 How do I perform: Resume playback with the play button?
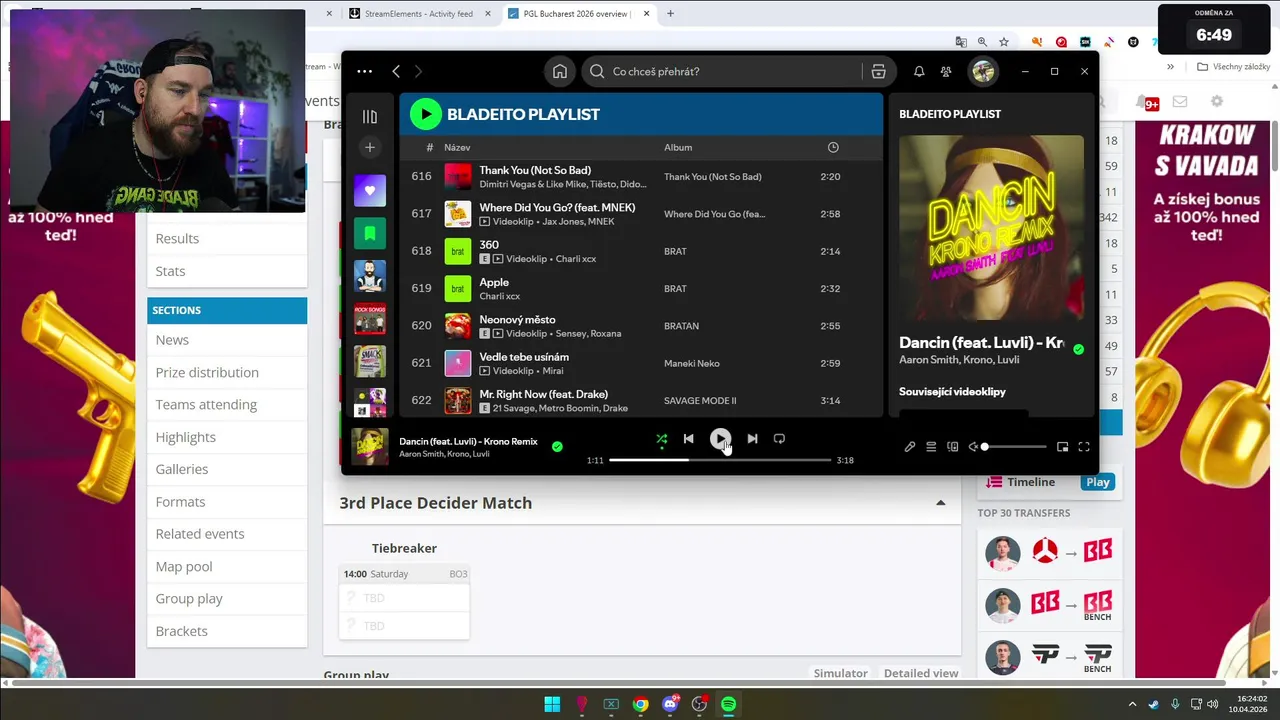tap(720, 439)
